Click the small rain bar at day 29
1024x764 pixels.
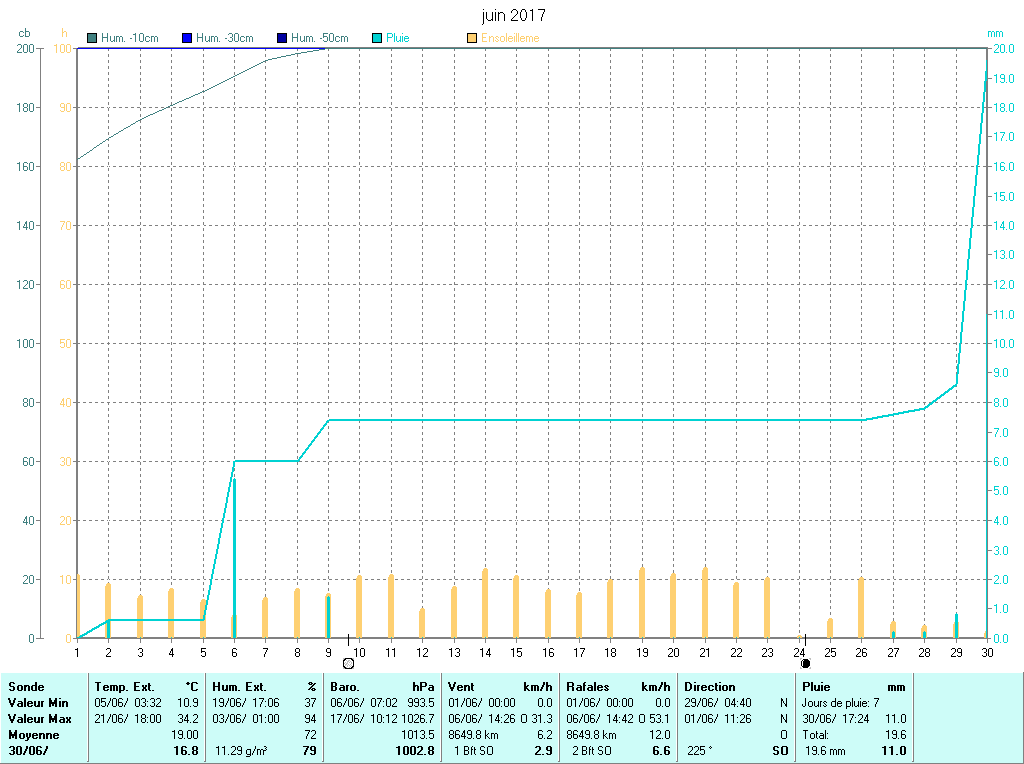(x=956, y=626)
